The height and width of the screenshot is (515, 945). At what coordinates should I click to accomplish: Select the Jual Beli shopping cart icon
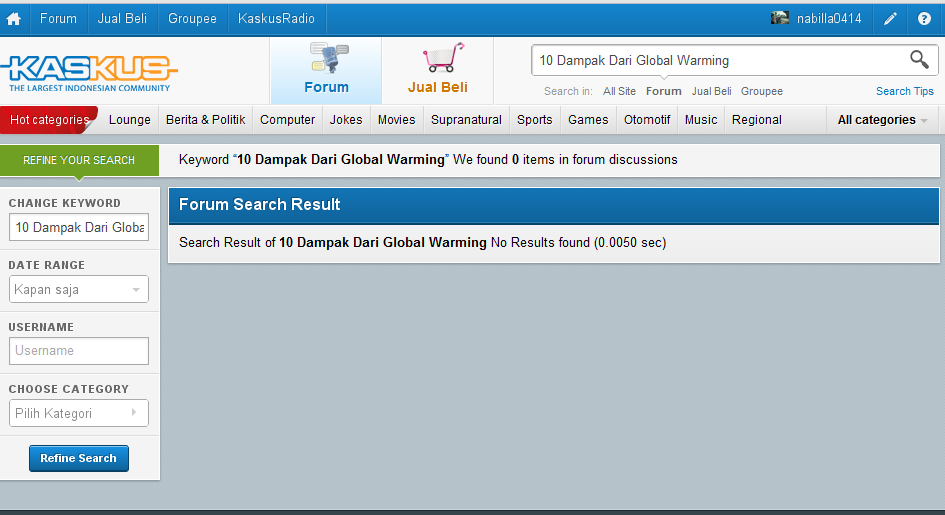(443, 57)
